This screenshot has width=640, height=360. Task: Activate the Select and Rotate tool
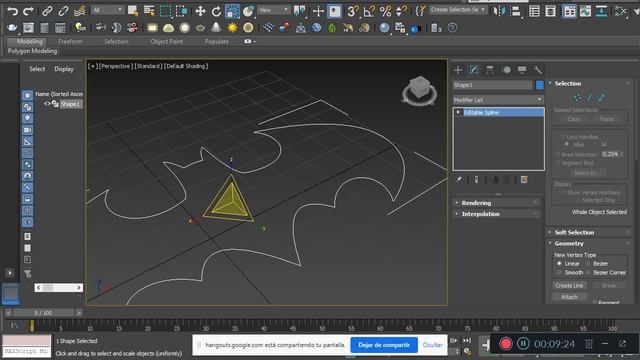(x=216, y=11)
